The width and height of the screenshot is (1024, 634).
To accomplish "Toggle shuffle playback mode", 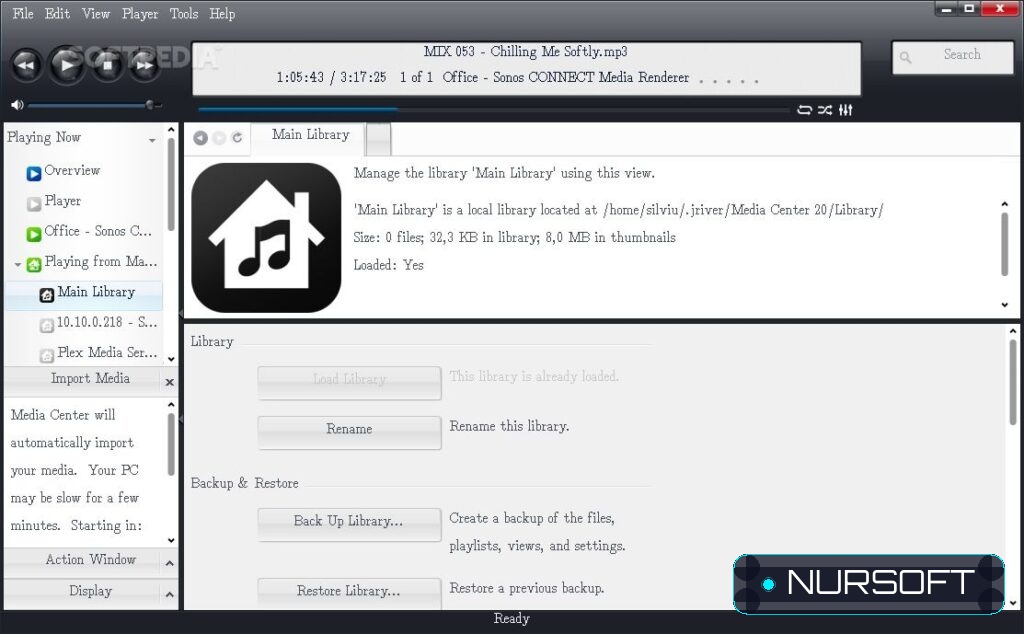I will 825,110.
